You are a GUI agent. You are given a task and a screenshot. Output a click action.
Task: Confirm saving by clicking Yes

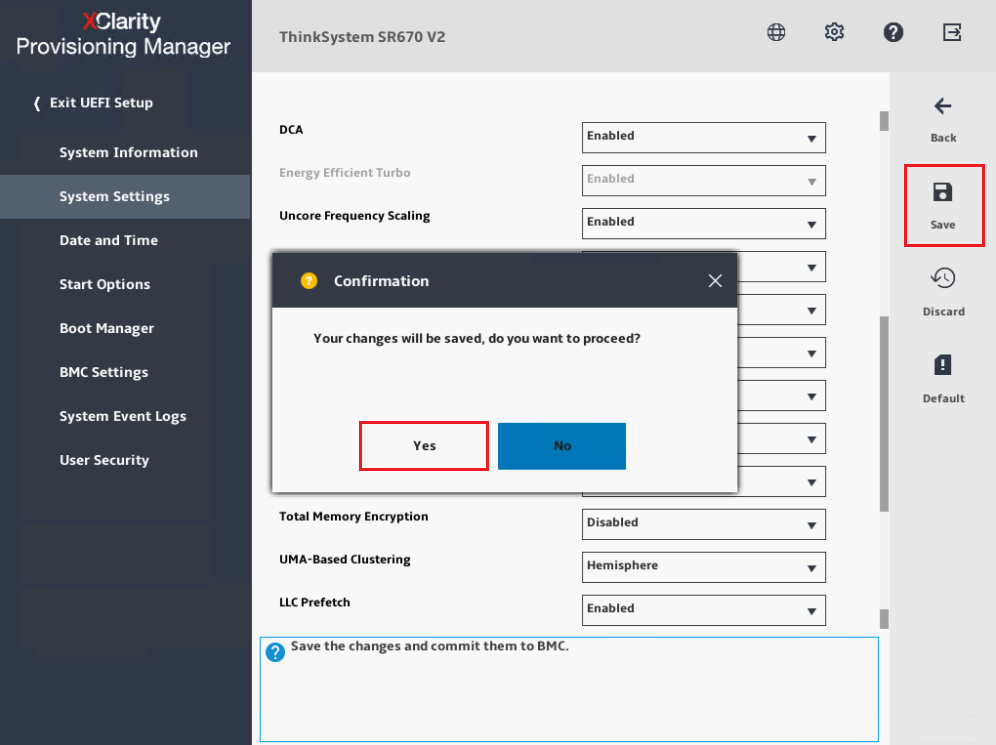[424, 446]
